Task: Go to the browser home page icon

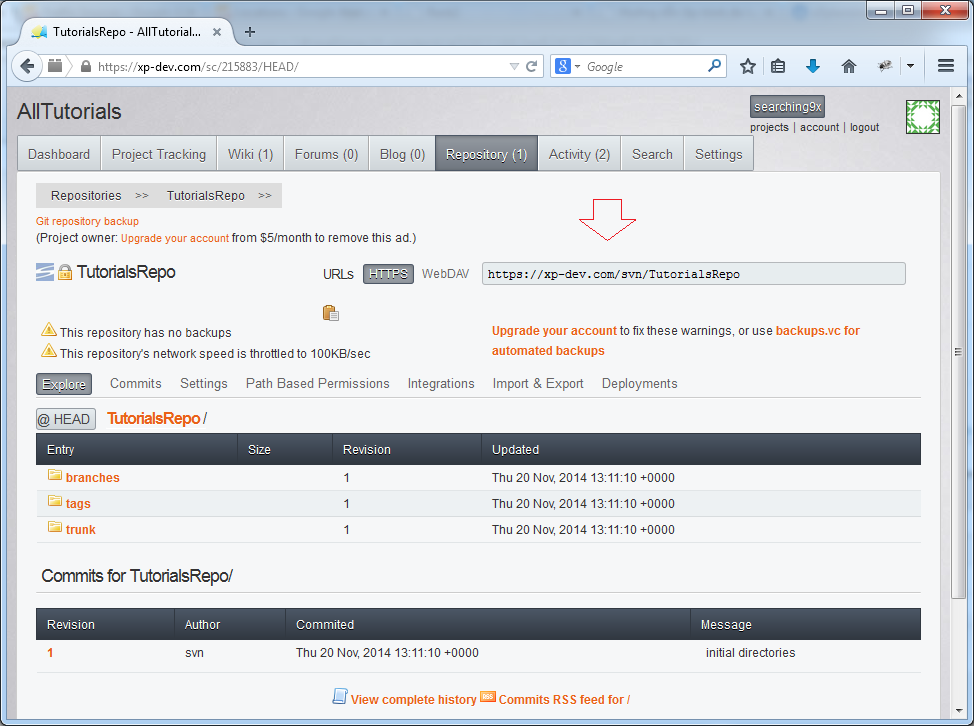Action: [849, 66]
